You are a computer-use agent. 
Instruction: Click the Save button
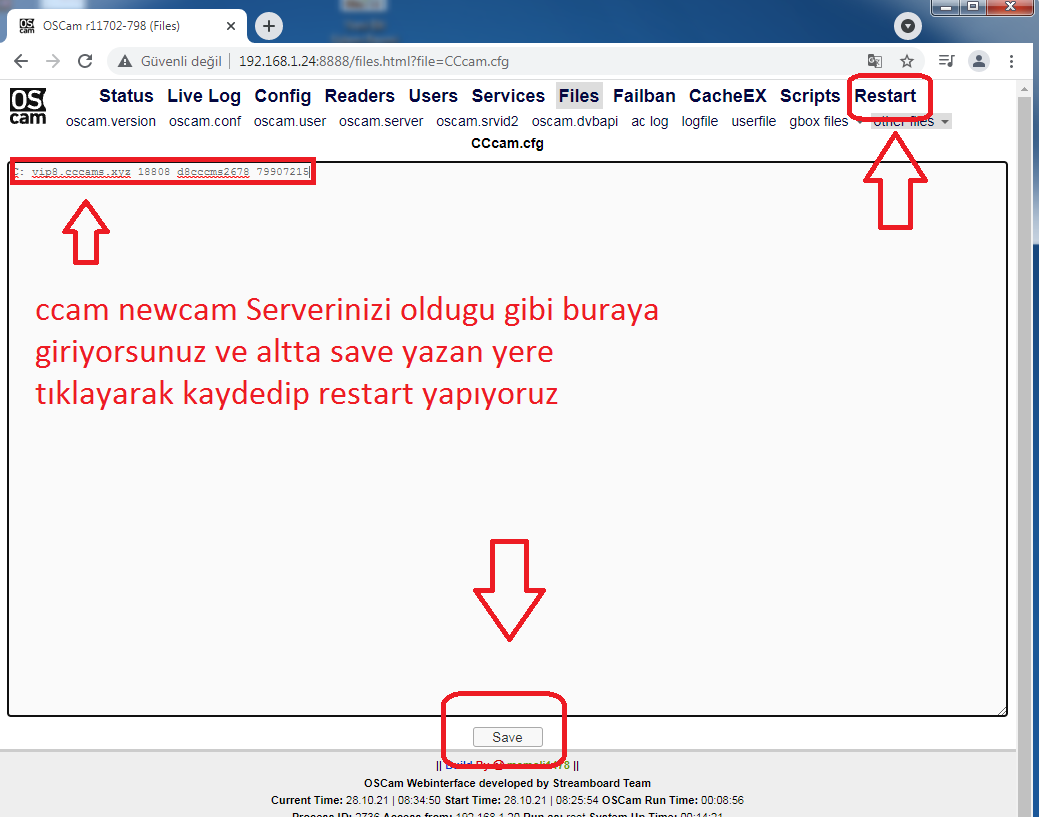coord(508,737)
